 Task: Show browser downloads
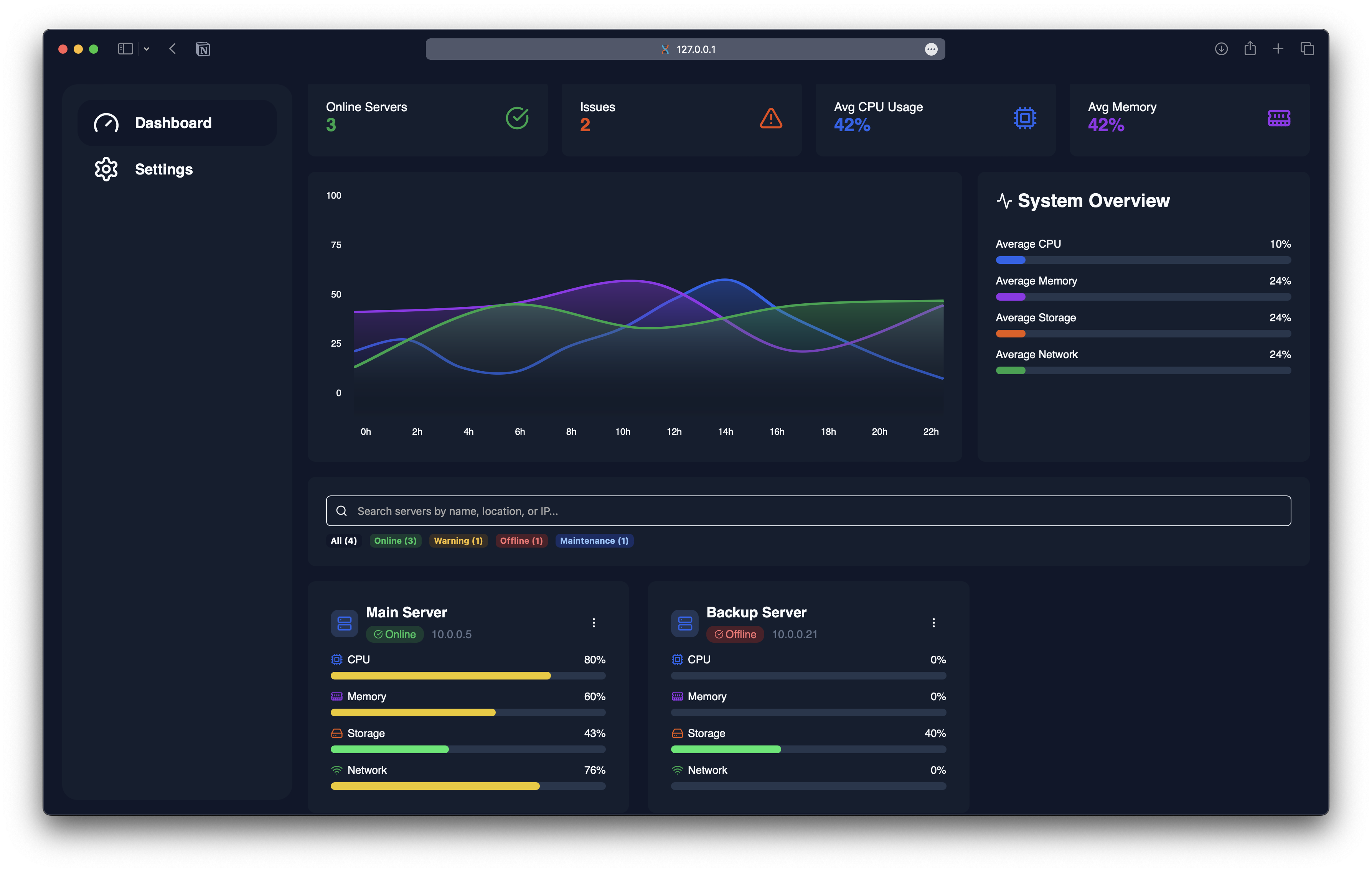pos(1221,49)
